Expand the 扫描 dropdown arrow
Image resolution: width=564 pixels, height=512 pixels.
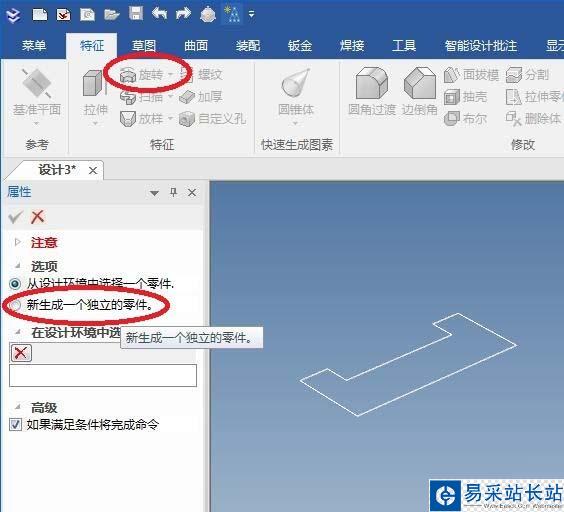[170, 97]
